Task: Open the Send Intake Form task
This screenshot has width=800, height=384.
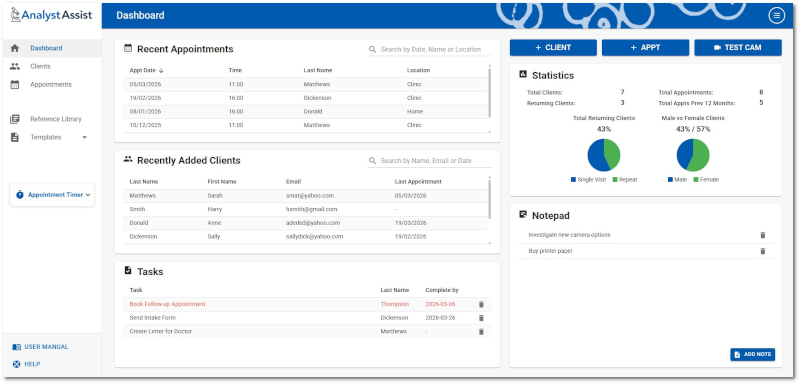Action: click(153, 318)
